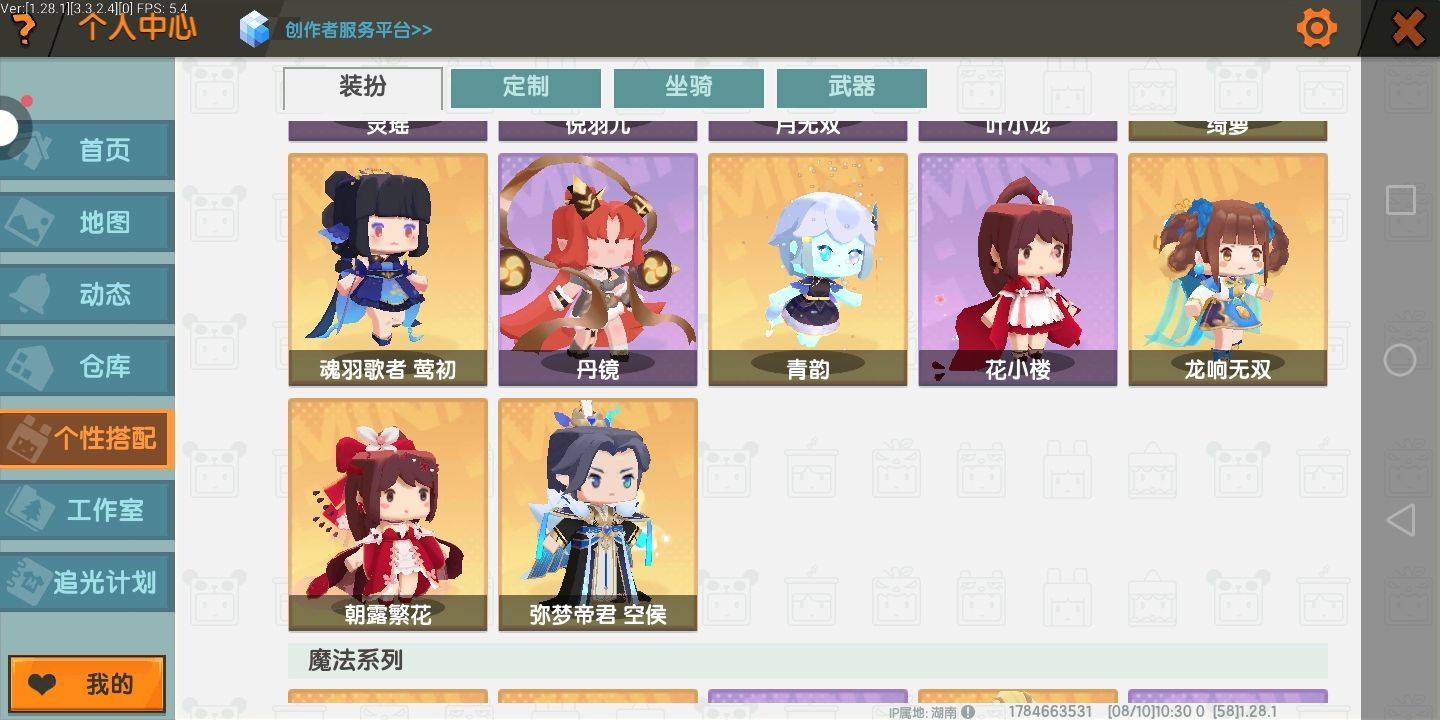Click the info icon next to IP属地
The image size is (1440, 720).
(x=968, y=712)
